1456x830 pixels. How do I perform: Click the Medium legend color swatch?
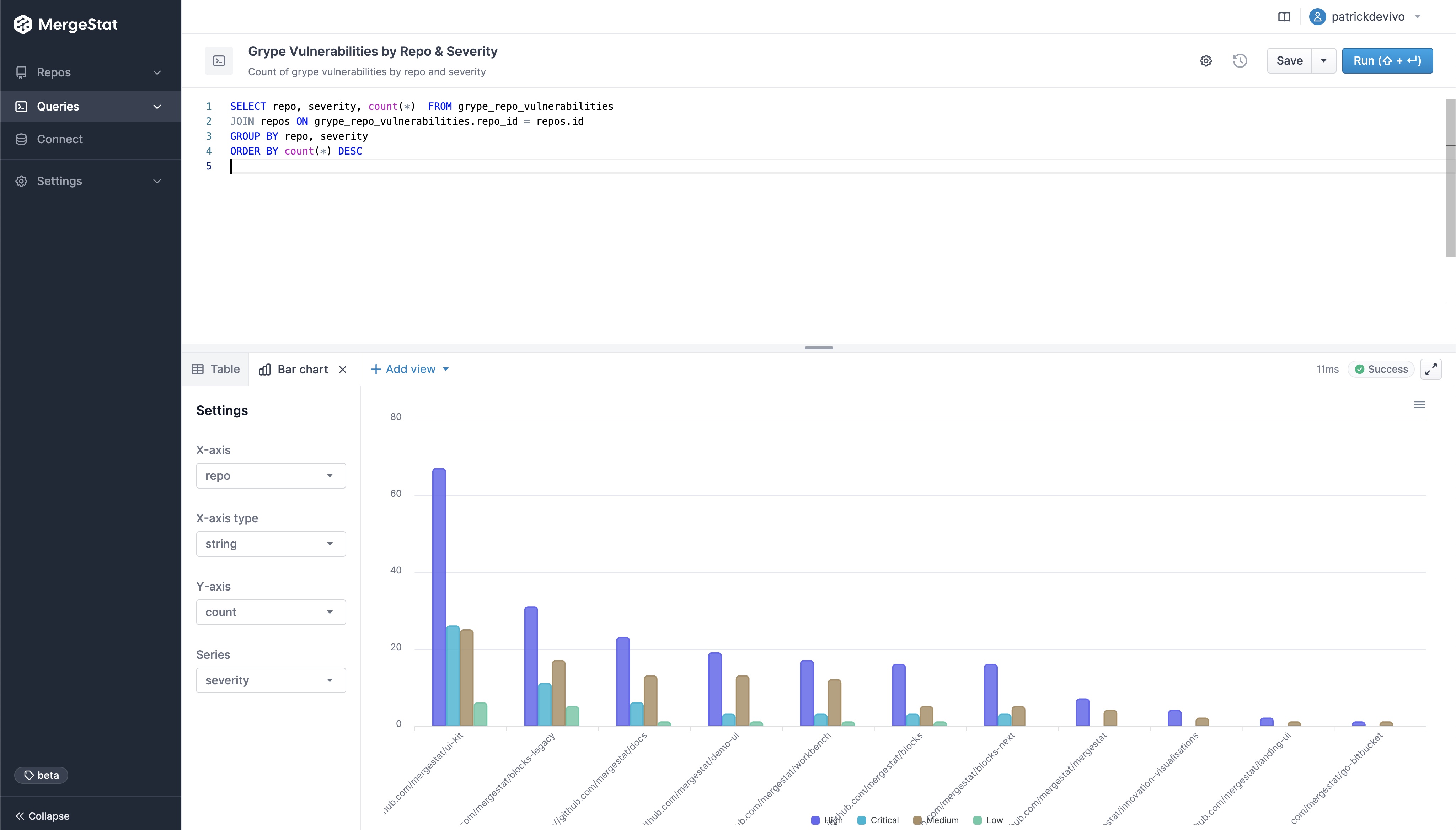(x=917, y=820)
